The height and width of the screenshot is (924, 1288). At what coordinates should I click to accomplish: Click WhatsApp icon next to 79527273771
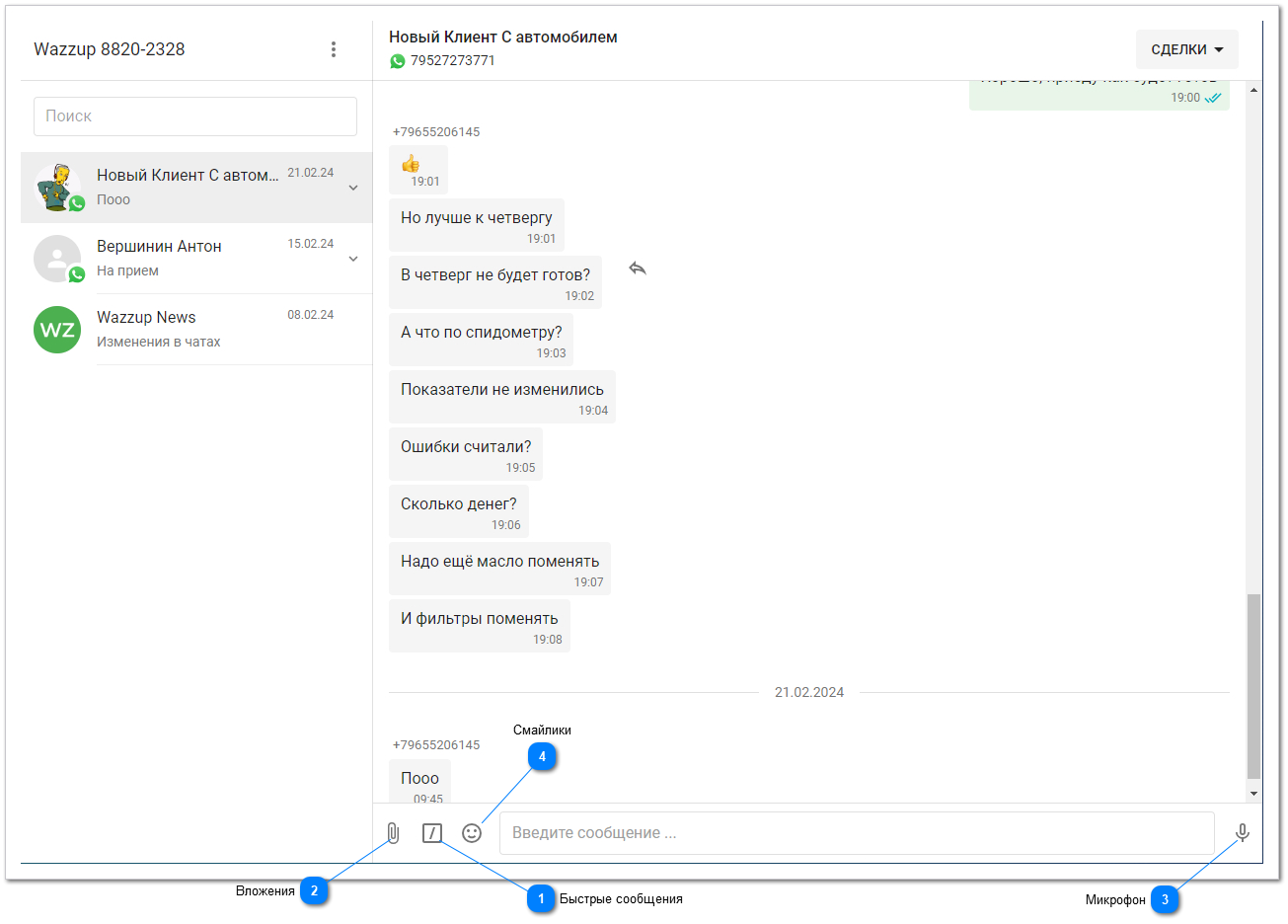point(398,61)
